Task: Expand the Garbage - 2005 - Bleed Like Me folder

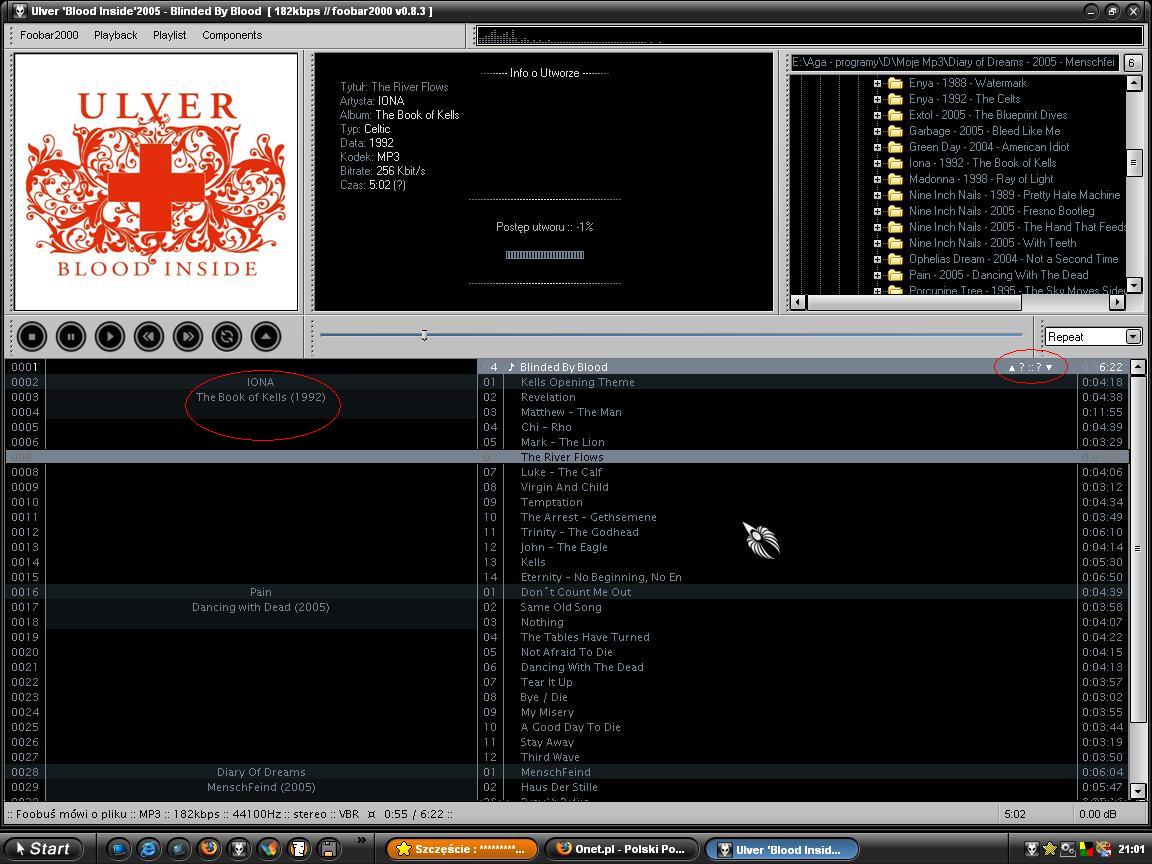Action: (877, 132)
